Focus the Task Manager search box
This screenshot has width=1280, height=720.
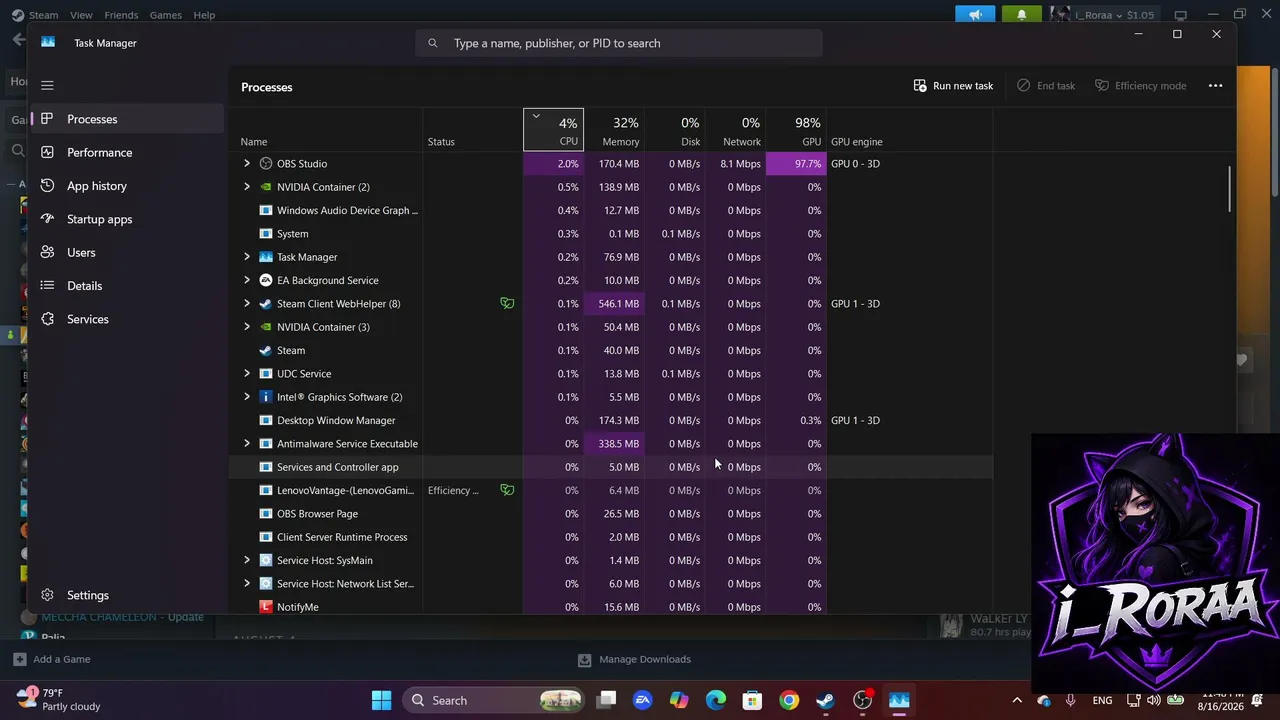619,43
